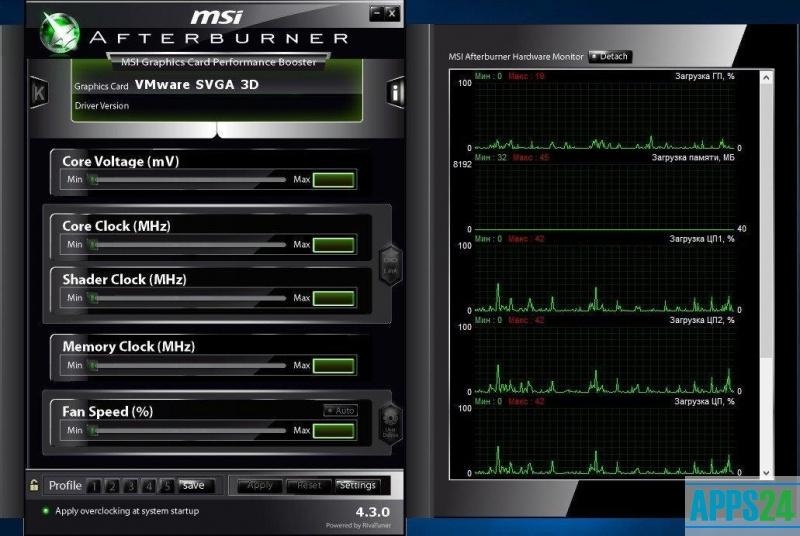This screenshot has height=536, width=800.
Task: Toggle the Link core and shader clocks button
Action: (390, 264)
